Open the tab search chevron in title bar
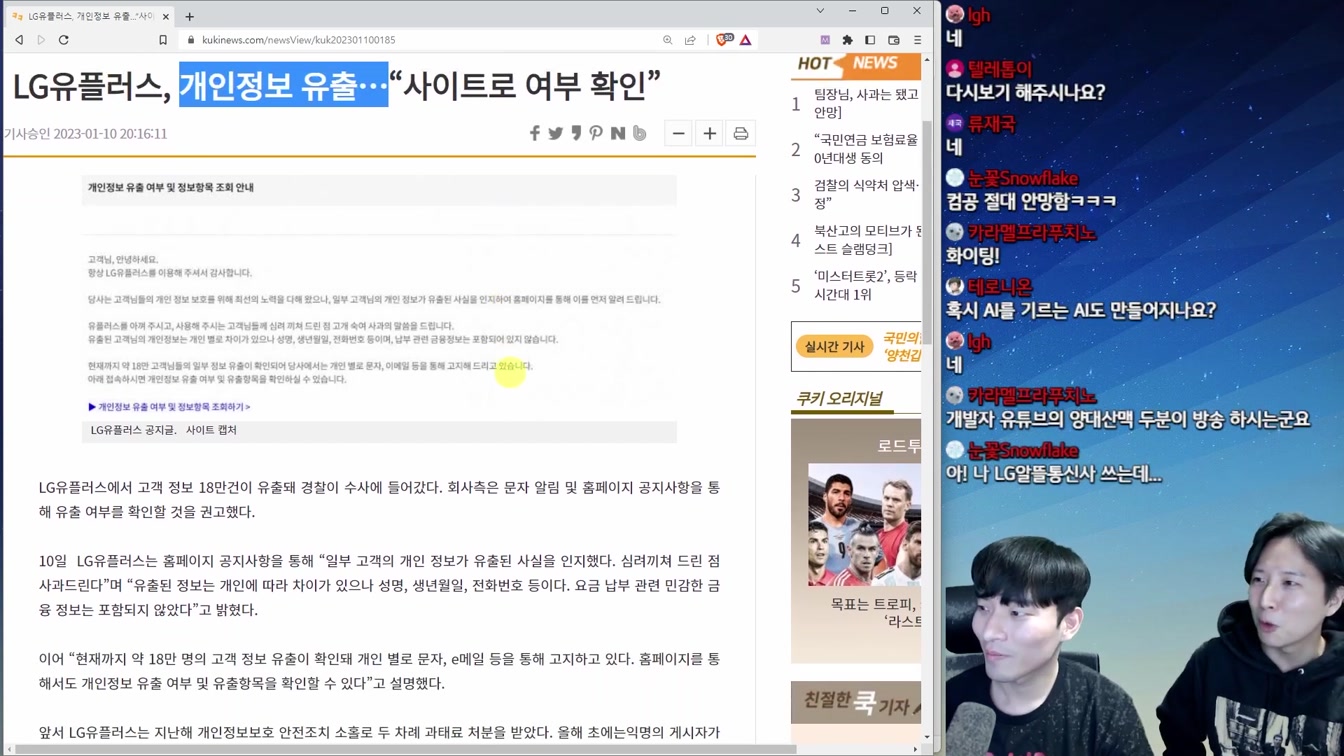The height and width of the screenshot is (756, 1344). click(x=820, y=11)
